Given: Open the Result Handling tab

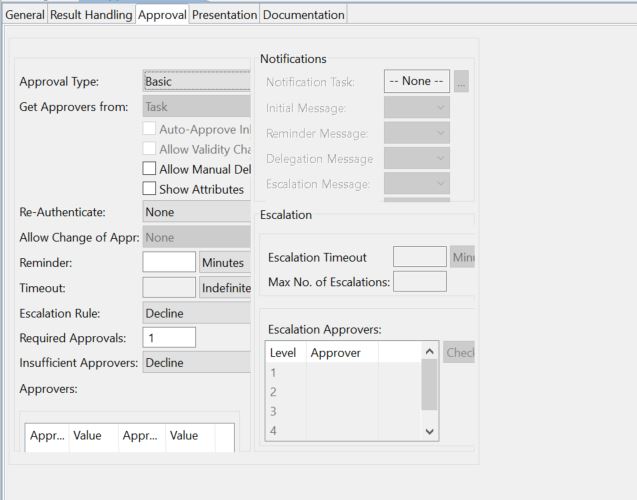Looking at the screenshot, I should pos(91,15).
